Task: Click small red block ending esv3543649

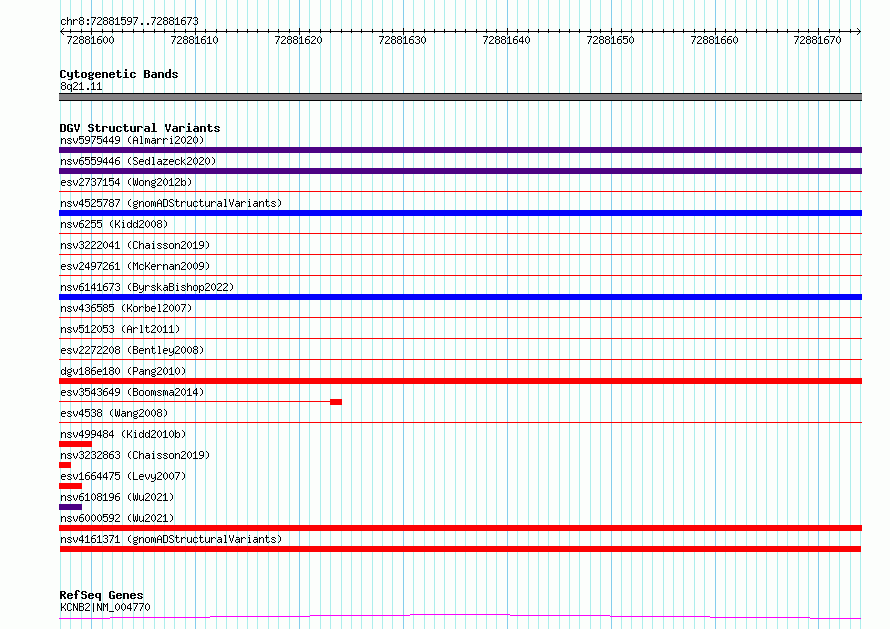Action: (x=336, y=402)
